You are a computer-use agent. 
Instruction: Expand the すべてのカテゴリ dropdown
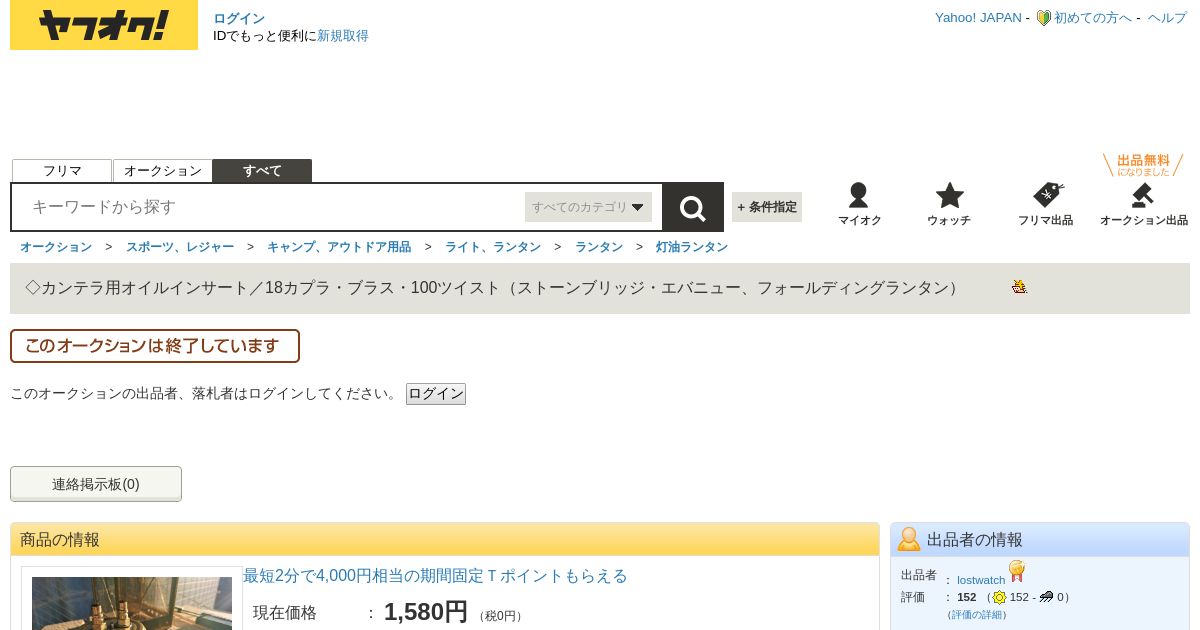click(x=588, y=207)
